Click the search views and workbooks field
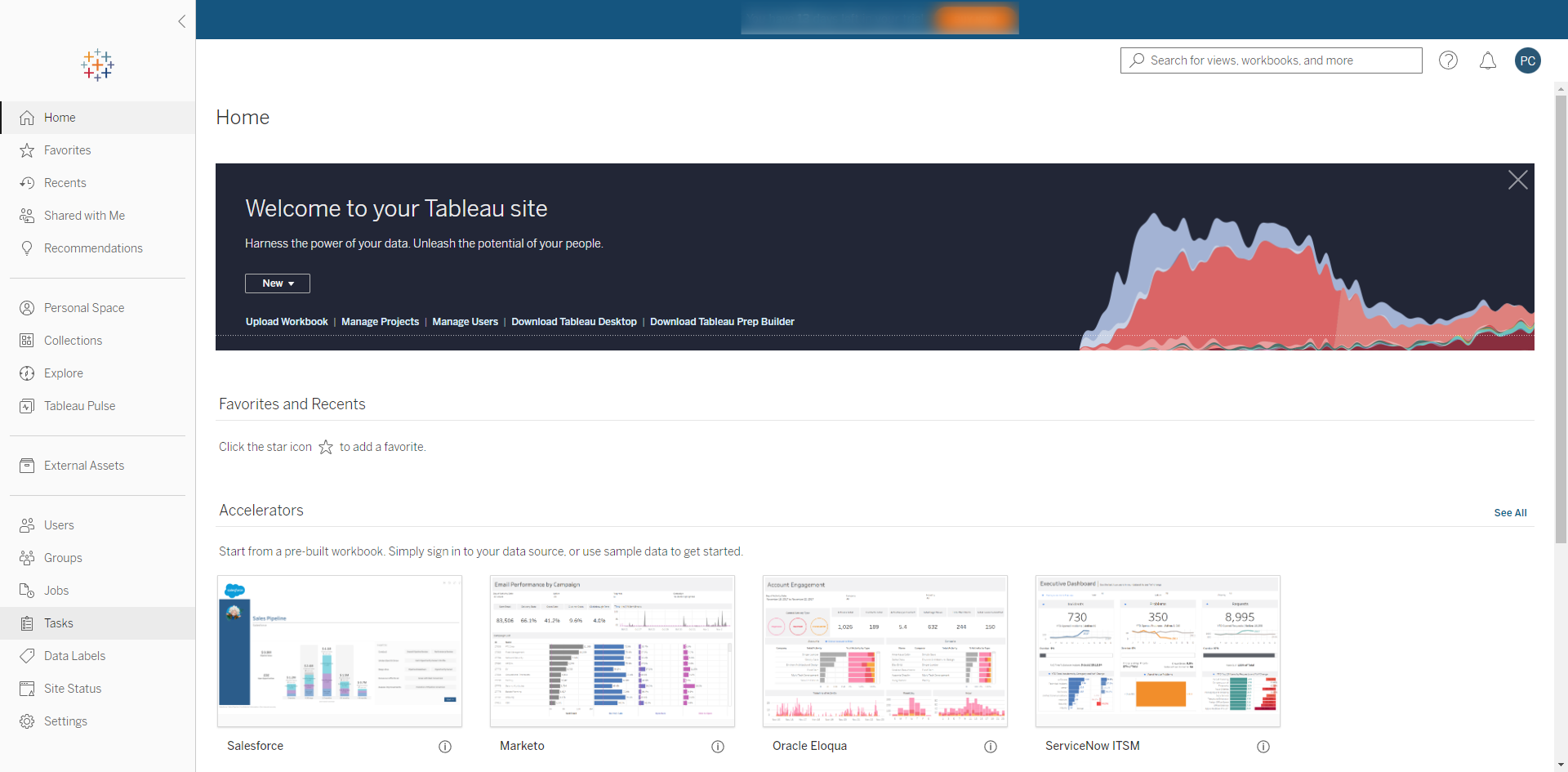The width and height of the screenshot is (1568, 772). pos(1271,60)
